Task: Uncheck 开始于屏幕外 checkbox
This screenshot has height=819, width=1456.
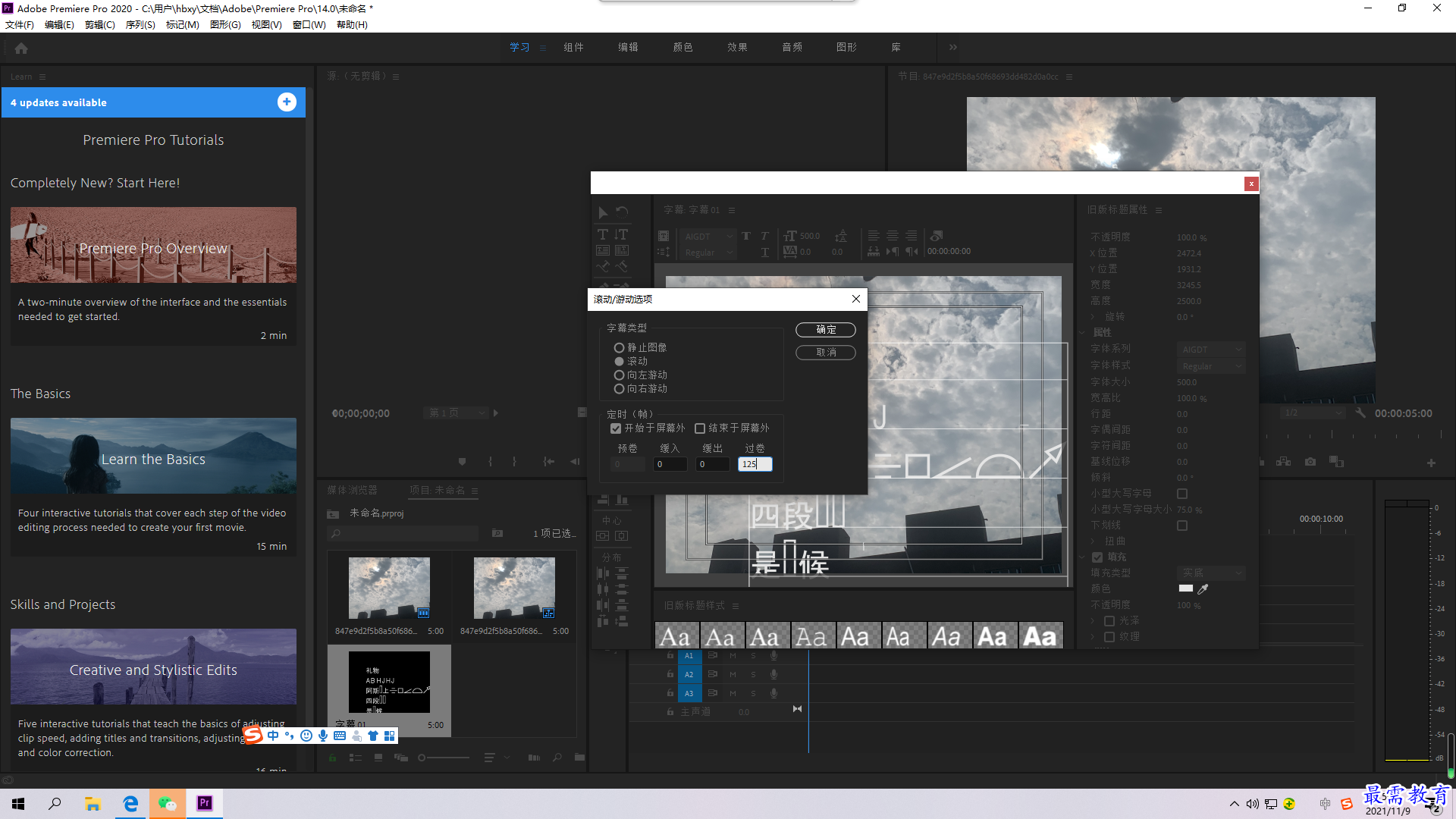Action: (x=616, y=428)
